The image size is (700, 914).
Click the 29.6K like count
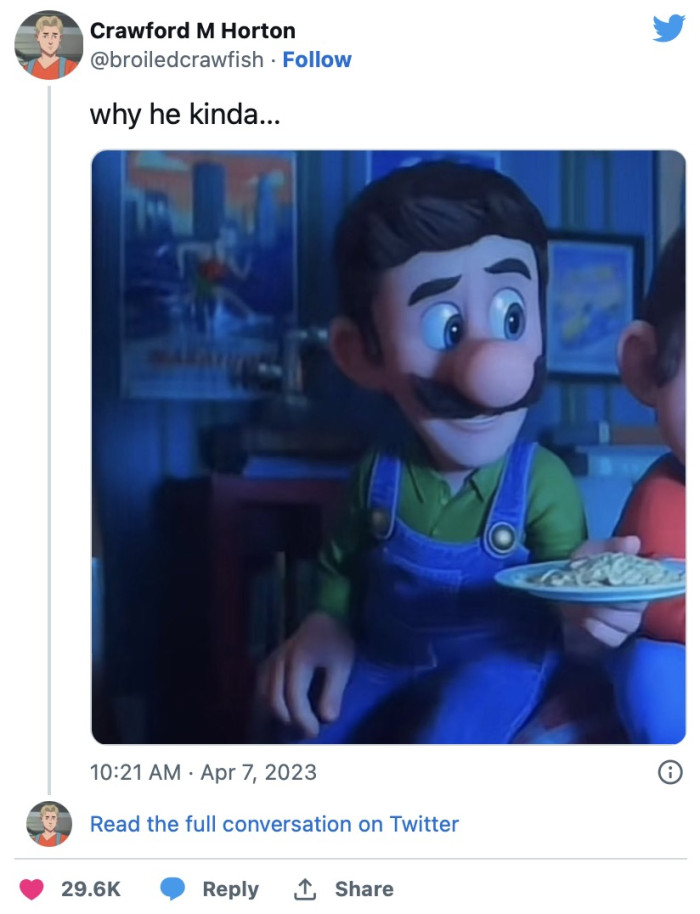(91, 889)
